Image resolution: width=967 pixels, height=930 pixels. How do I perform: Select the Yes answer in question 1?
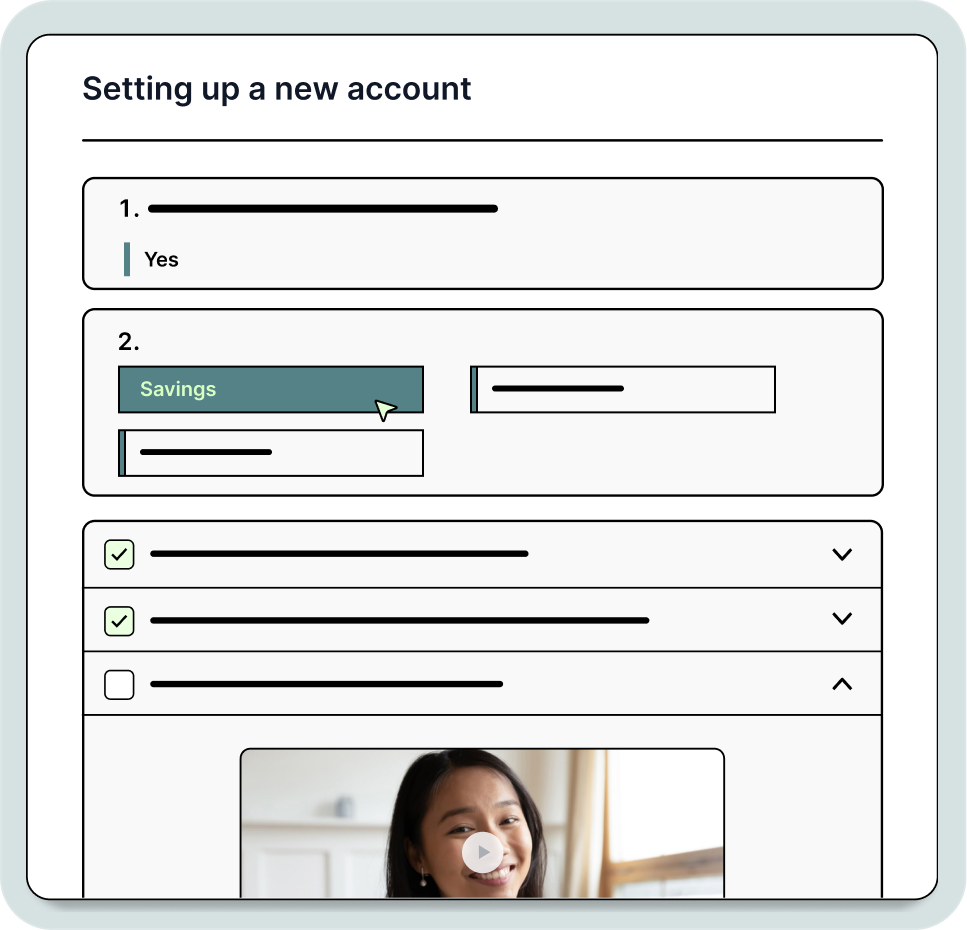pos(161,260)
